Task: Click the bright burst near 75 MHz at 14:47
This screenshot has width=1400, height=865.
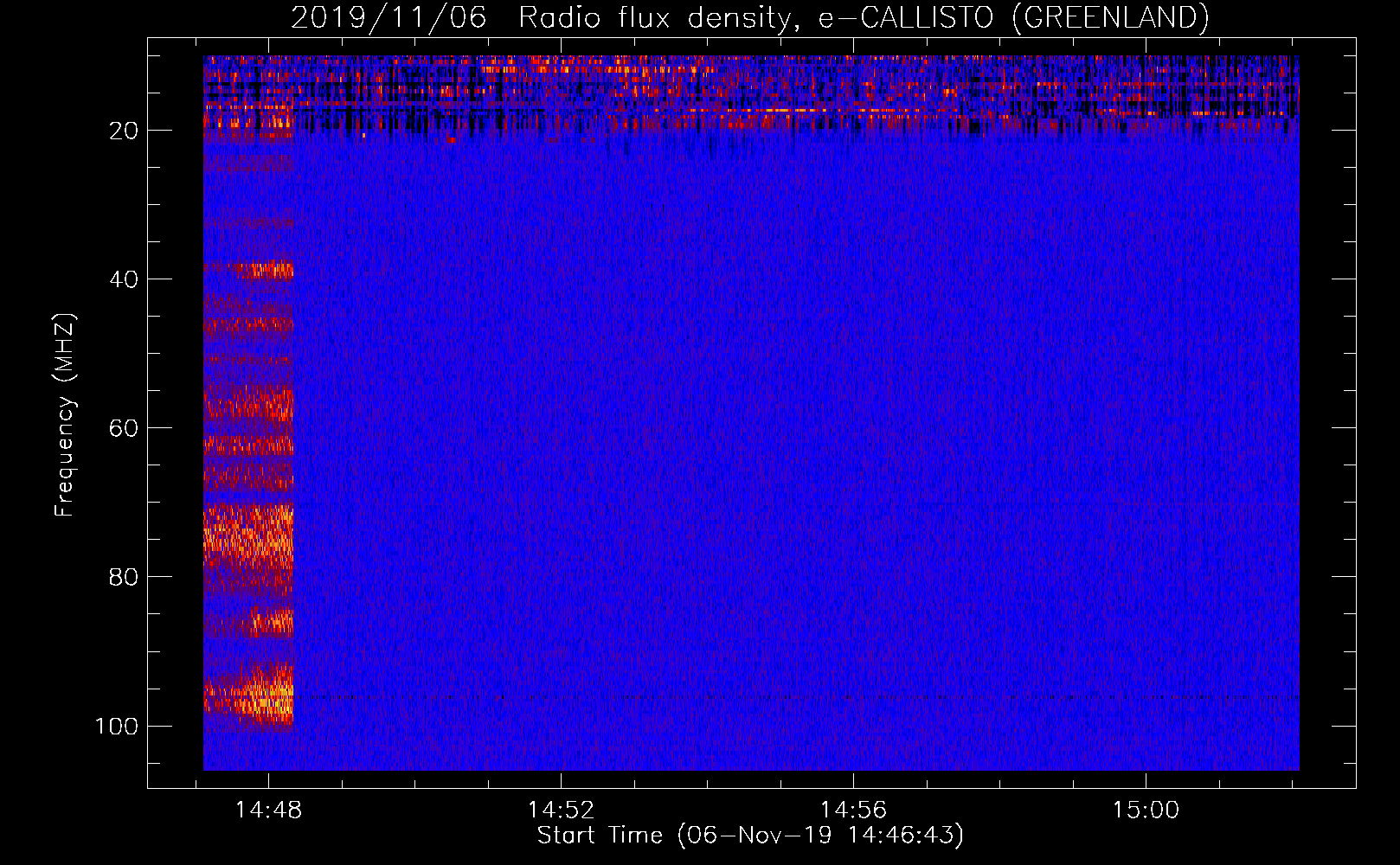Action: tap(248, 536)
